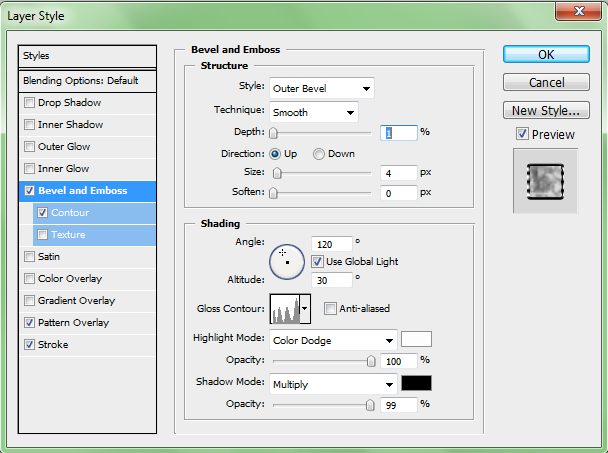
Task: Open the Stroke settings row
Action: (87, 344)
